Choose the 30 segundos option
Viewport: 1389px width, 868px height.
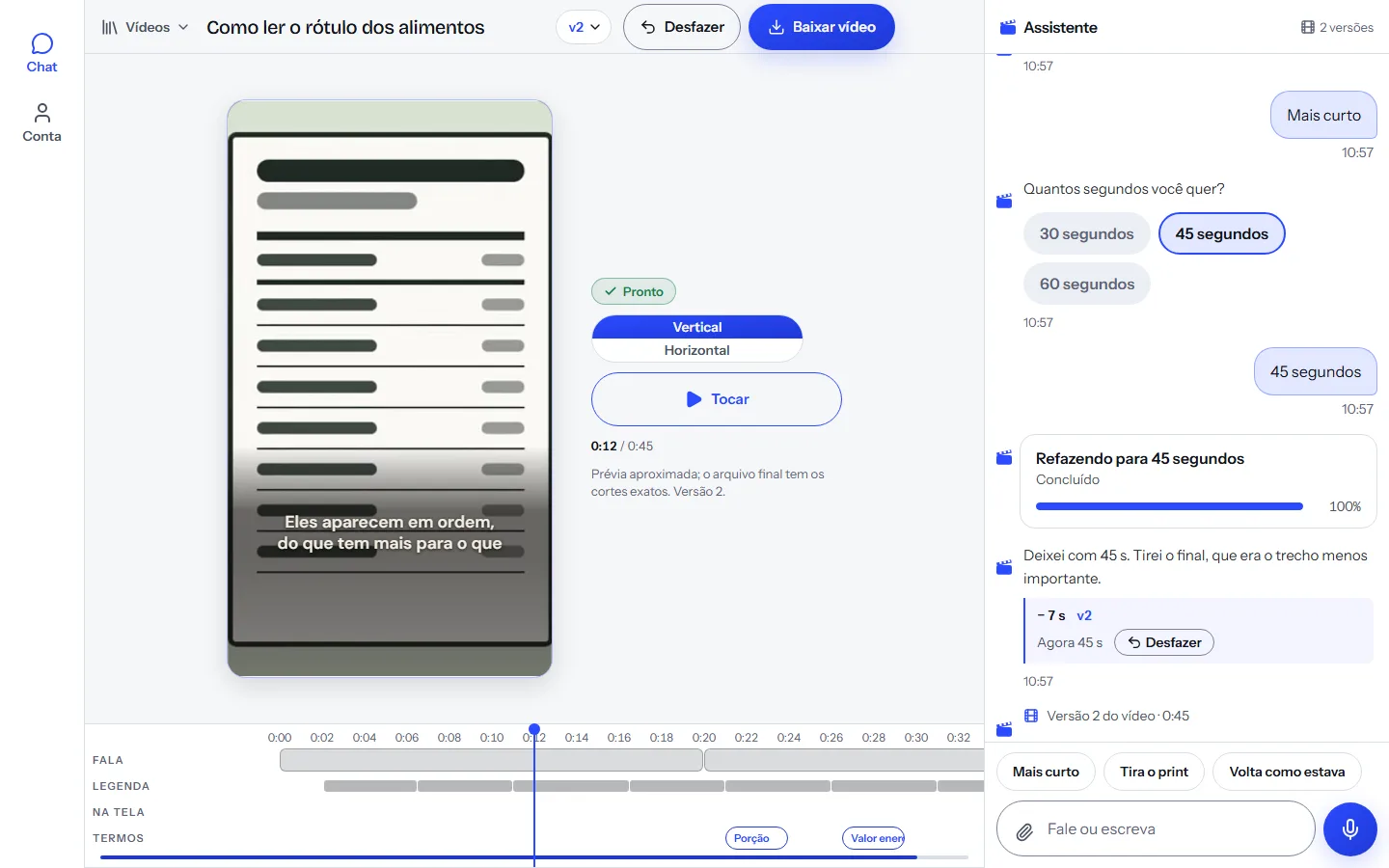[x=1086, y=233]
